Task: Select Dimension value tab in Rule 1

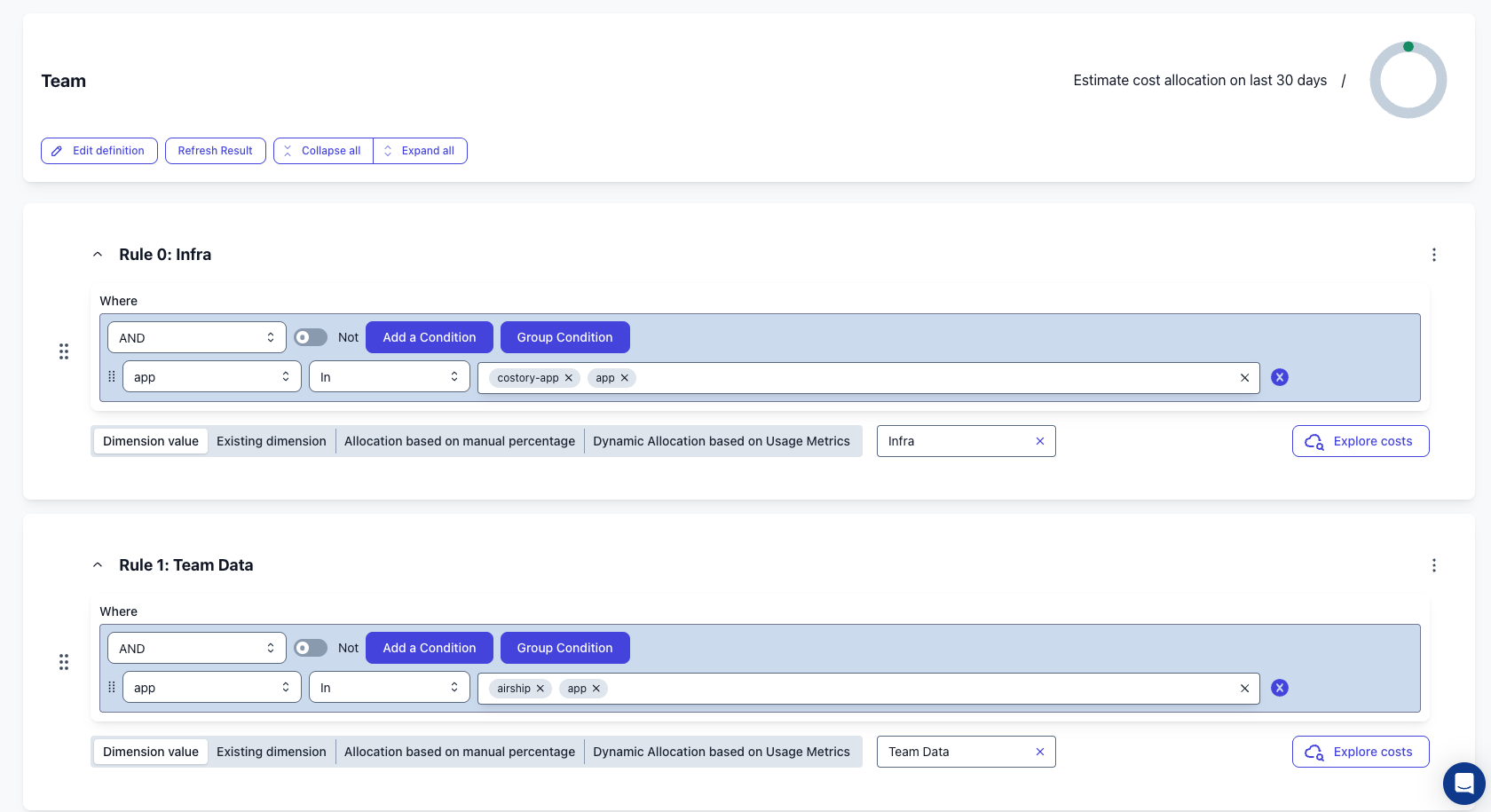Action: pyautogui.click(x=151, y=752)
